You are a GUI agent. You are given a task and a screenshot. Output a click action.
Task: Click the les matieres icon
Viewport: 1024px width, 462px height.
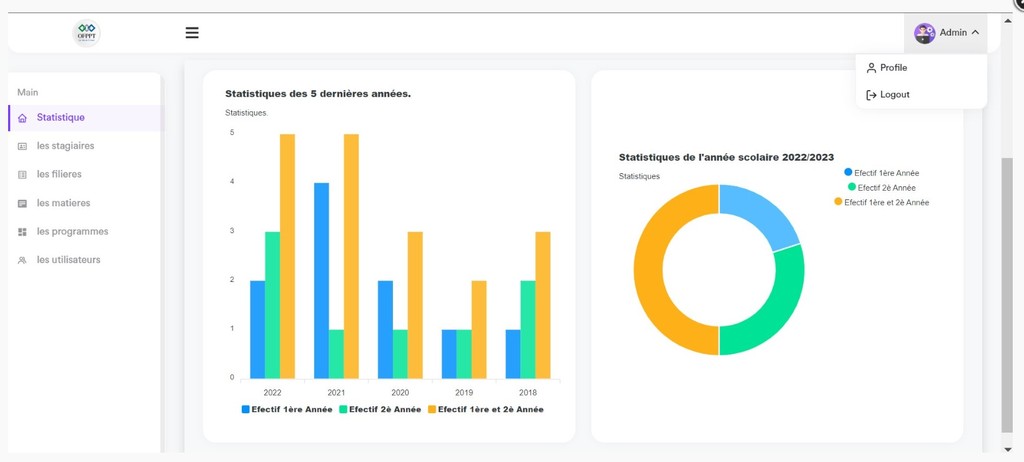click(x=22, y=203)
